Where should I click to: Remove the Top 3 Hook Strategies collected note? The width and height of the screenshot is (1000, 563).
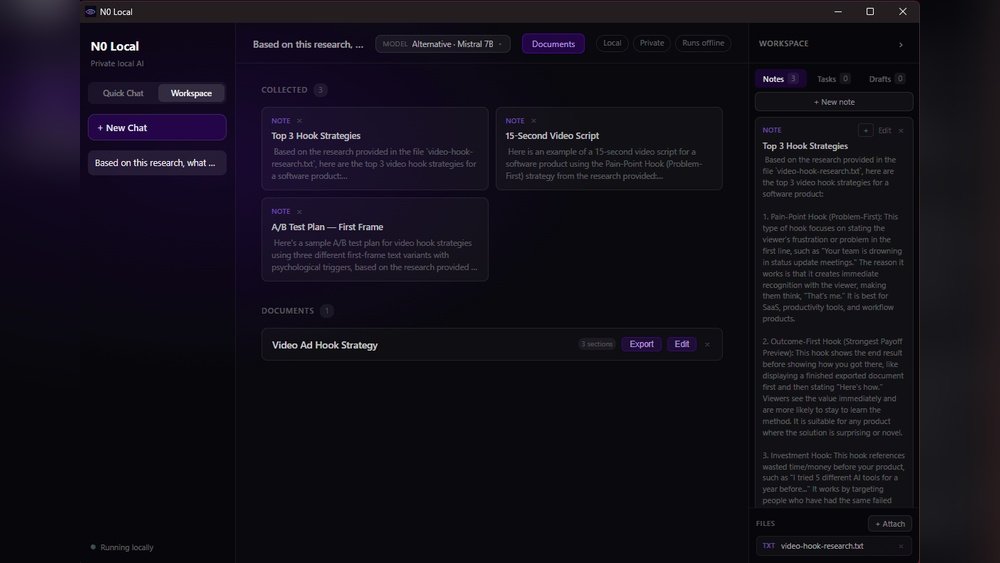pyautogui.click(x=299, y=121)
